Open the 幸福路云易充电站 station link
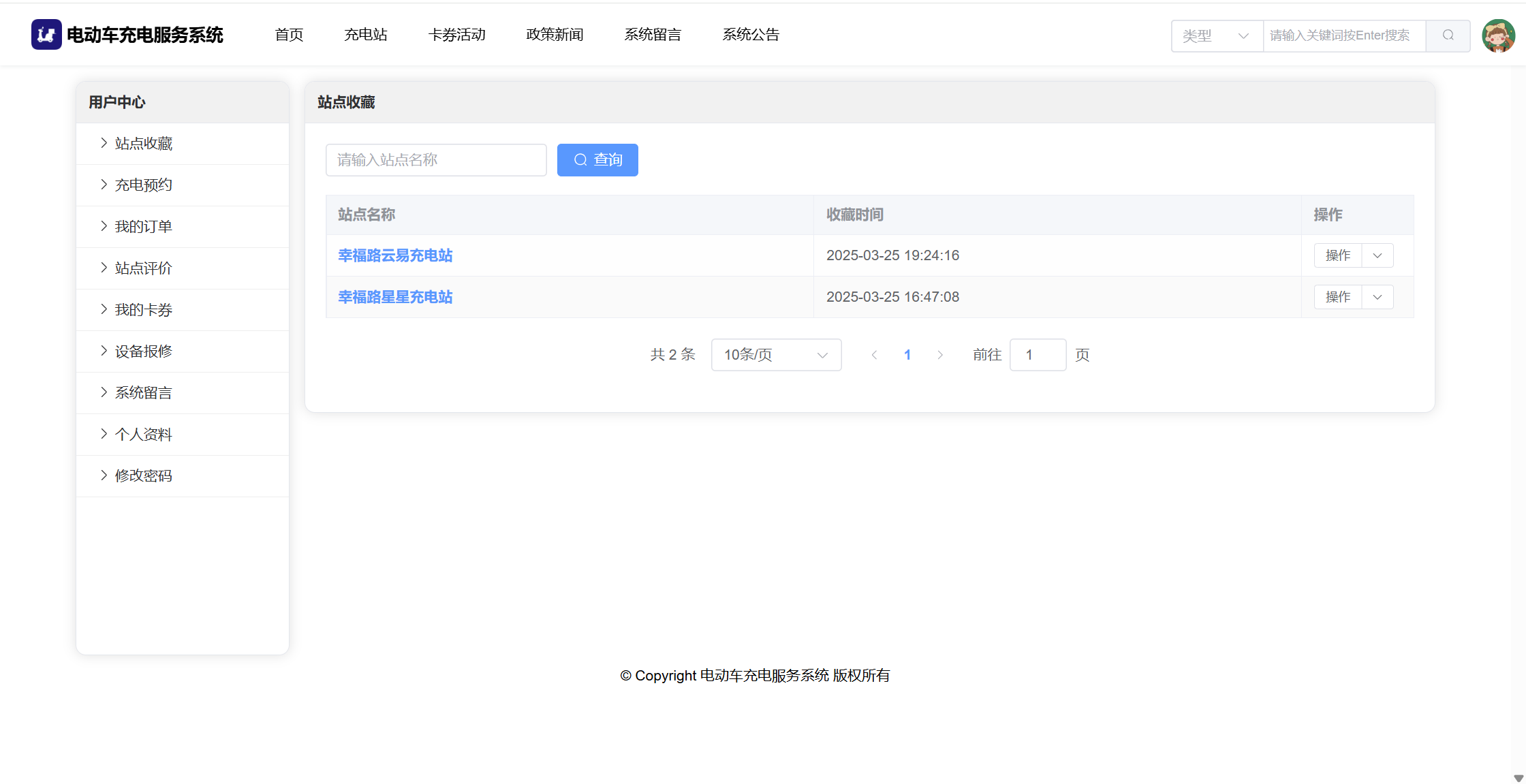Viewport: 1526px width, 784px height. tap(395, 255)
